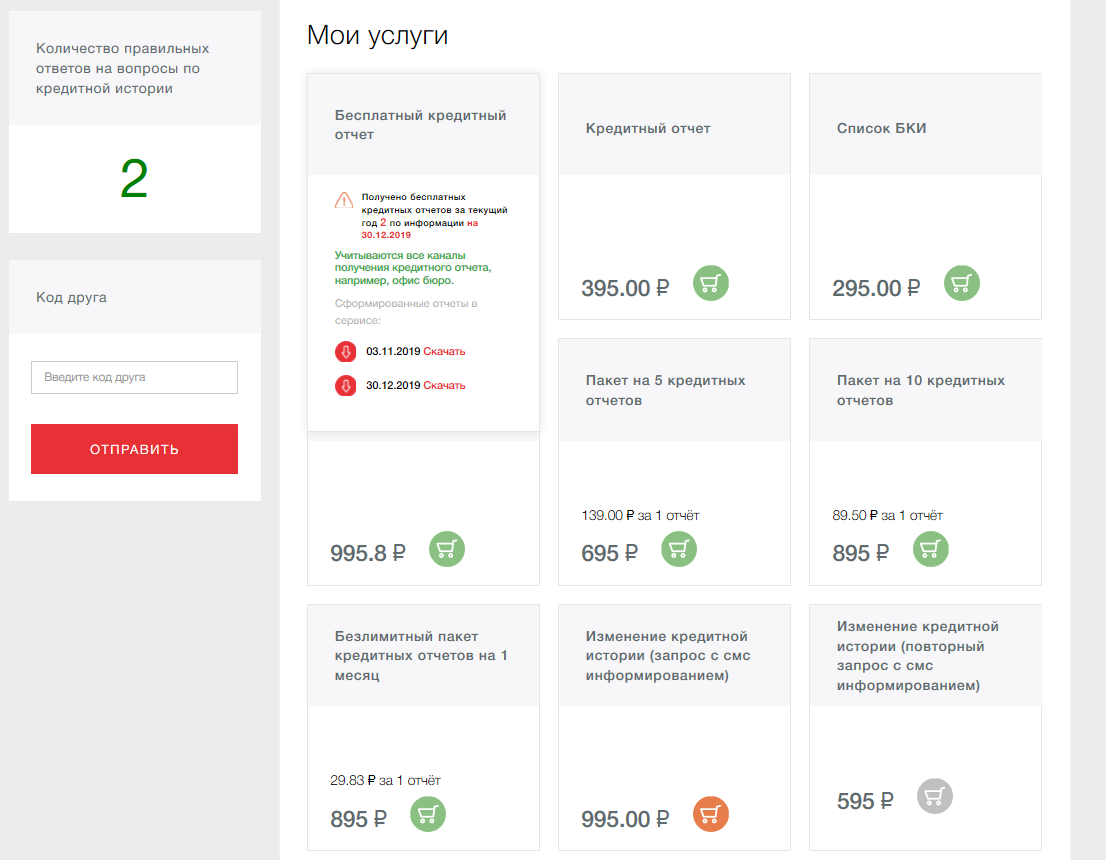Click Пакет на 5 кредитных отчетов title
The height and width of the screenshot is (860, 1106).
[665, 390]
